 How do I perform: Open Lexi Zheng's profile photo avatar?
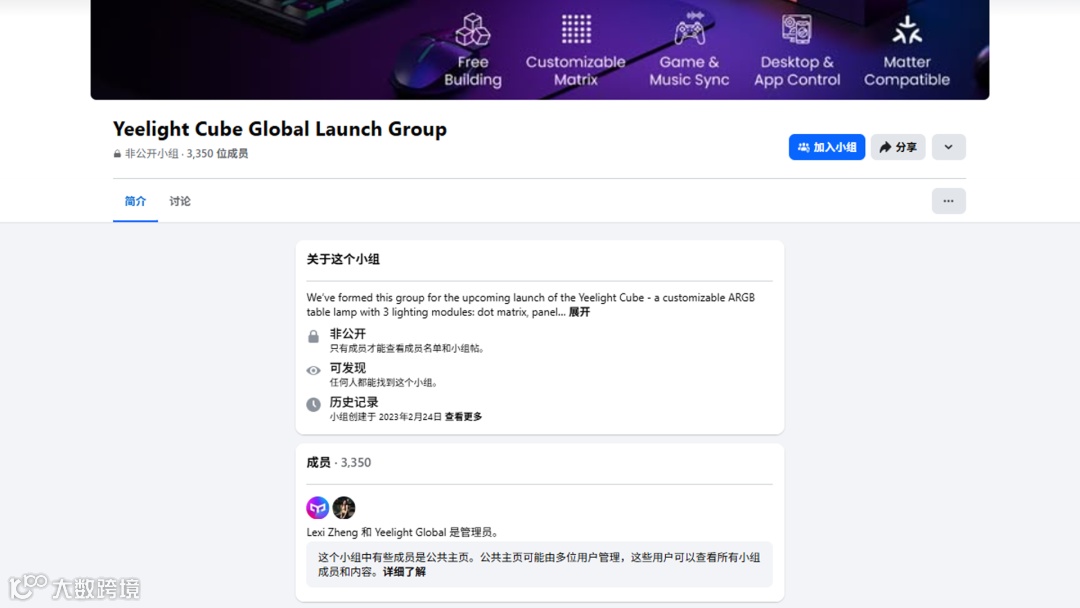point(344,507)
